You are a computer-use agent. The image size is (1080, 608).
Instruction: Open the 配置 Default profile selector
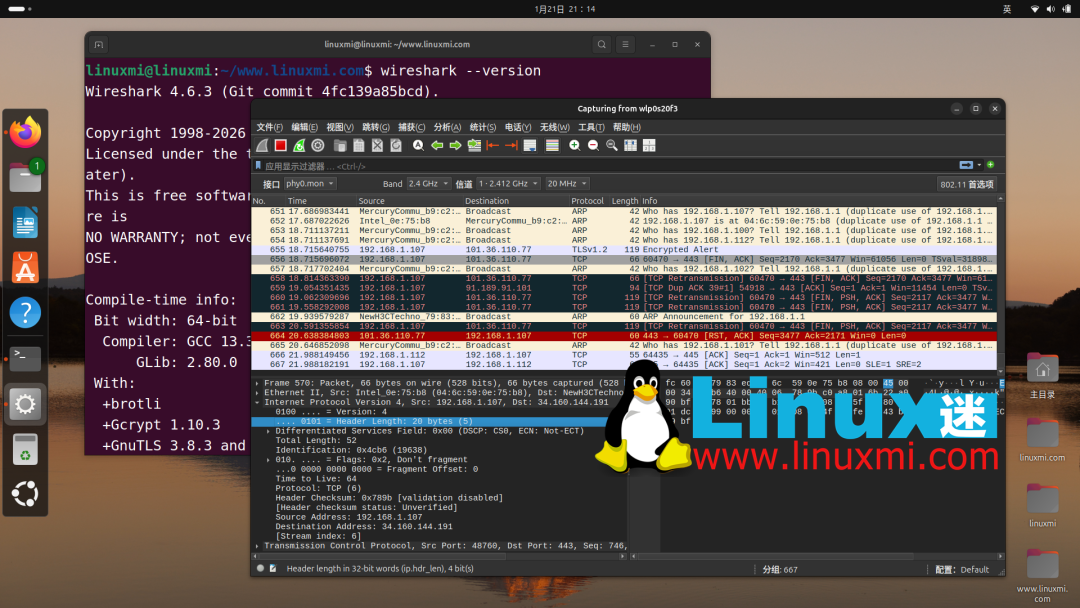click(962, 569)
